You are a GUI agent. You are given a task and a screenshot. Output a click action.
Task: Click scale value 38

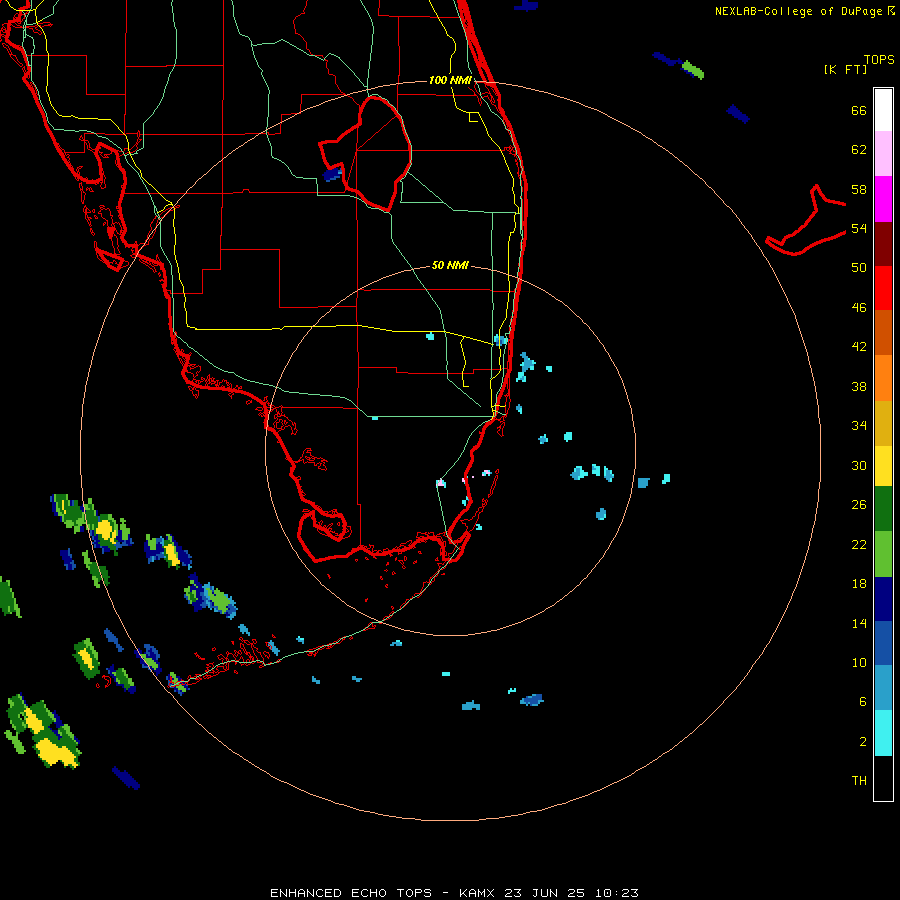point(859,386)
